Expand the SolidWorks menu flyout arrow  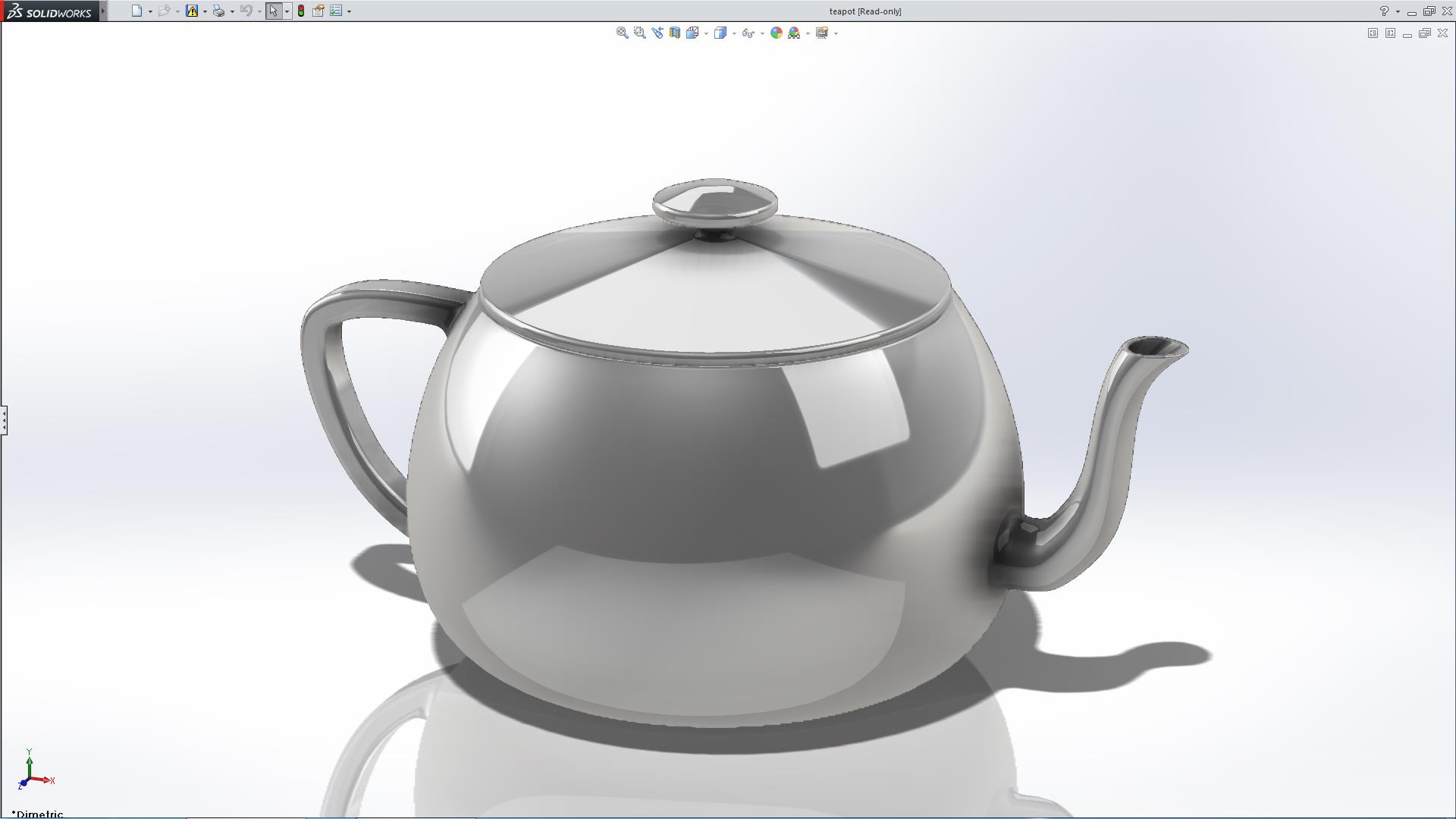(103, 11)
